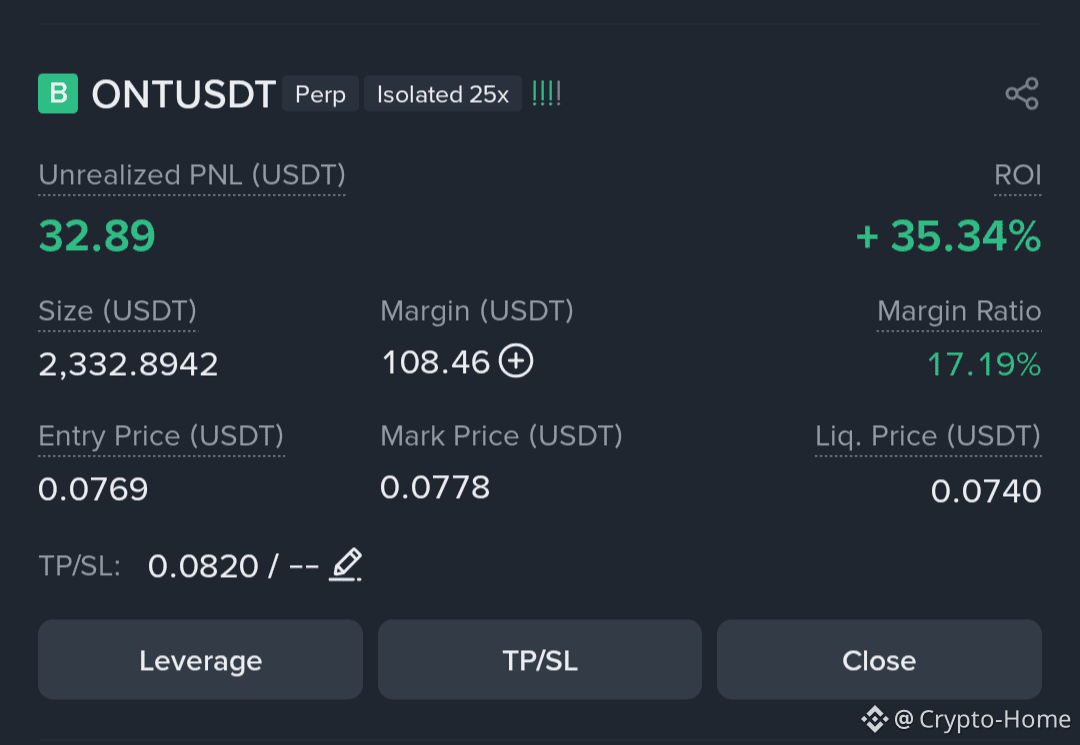Click the orange signal bars indicator
The width and height of the screenshot is (1080, 745).
coord(546,92)
